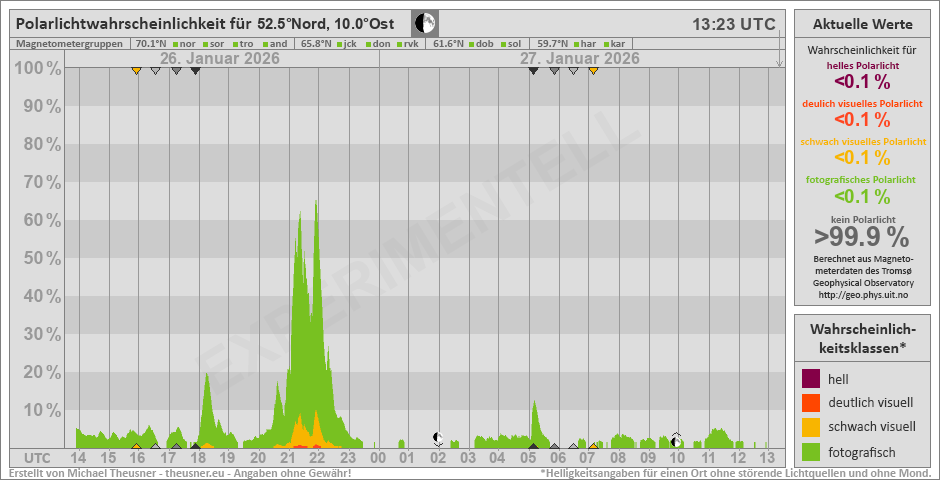This screenshot has height=480, width=940.
Task: Click the moon phase icon in title bar
Action: tap(425, 23)
